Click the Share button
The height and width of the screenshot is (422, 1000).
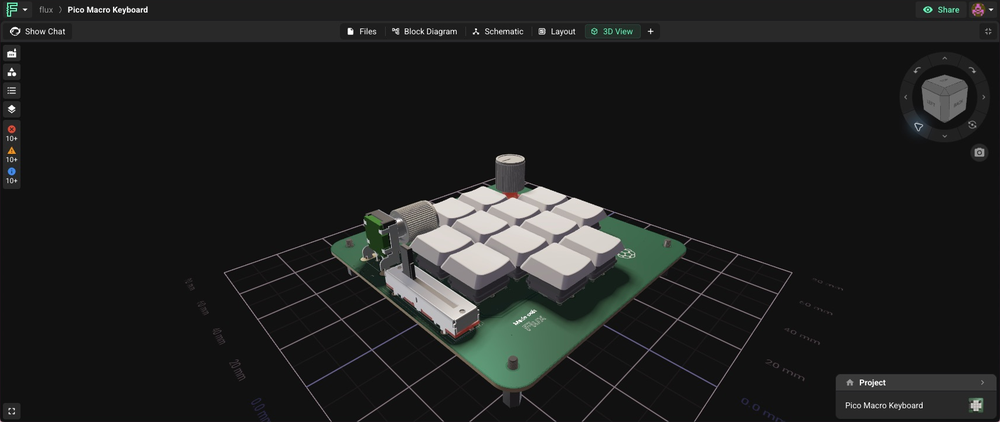[941, 10]
